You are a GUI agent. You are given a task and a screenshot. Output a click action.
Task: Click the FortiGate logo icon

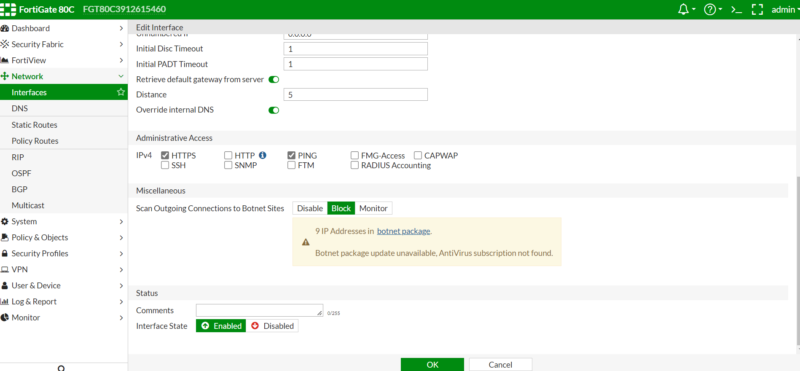[8, 9]
